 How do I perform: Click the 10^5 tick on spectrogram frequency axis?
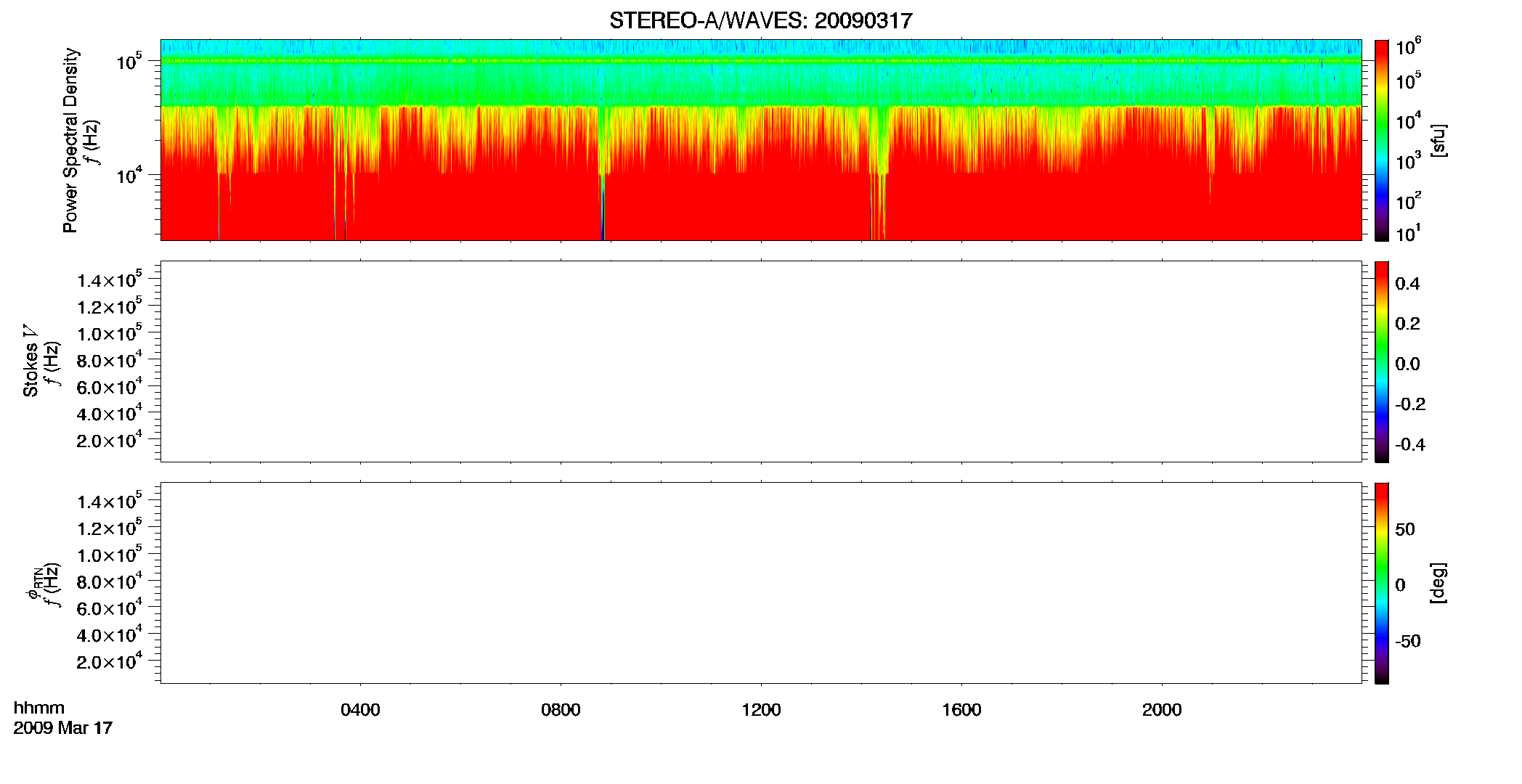pos(128,61)
